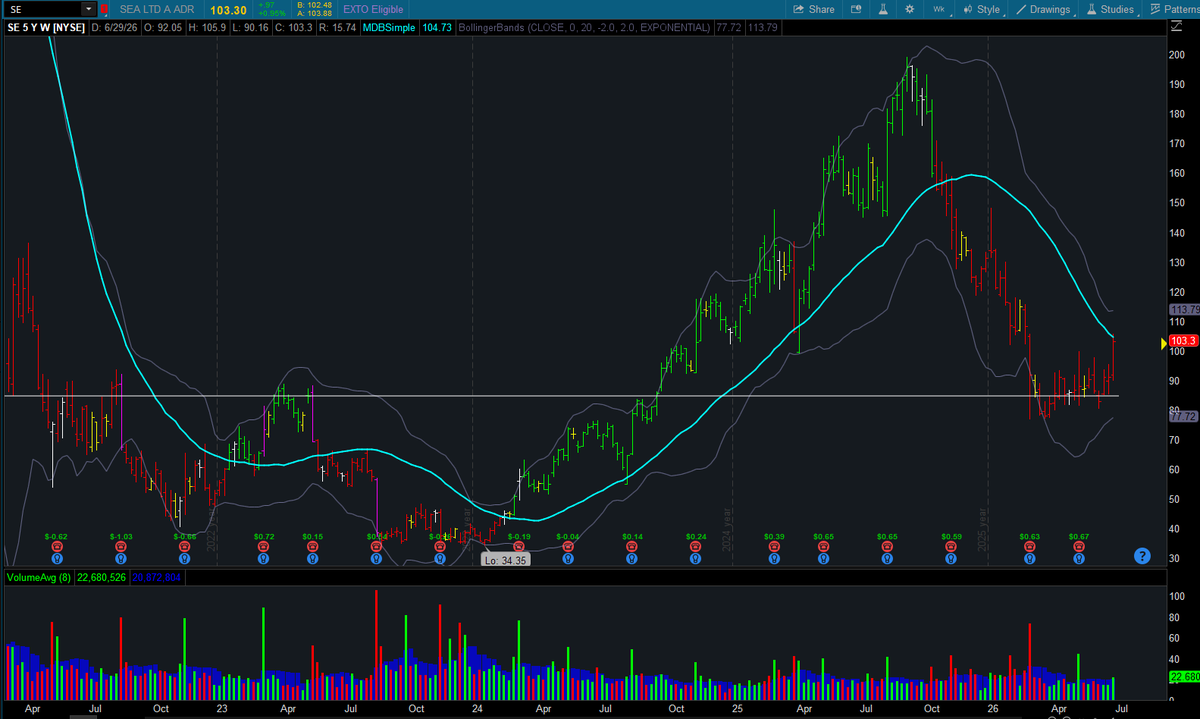Open the flask icon next to the gear
Image resolution: width=1200 pixels, height=719 pixels.
click(884, 9)
